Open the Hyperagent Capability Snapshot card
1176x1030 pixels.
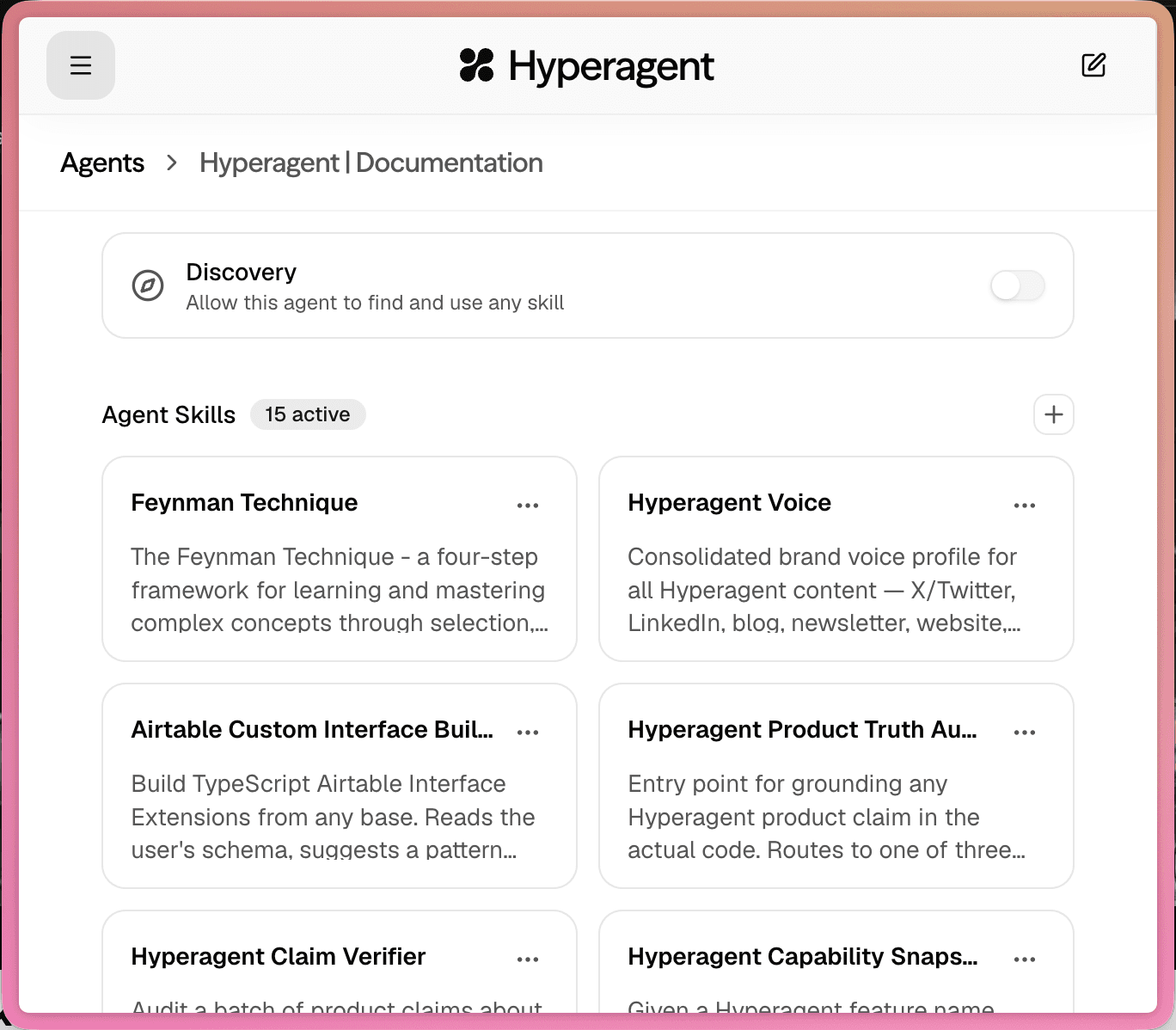point(836,961)
